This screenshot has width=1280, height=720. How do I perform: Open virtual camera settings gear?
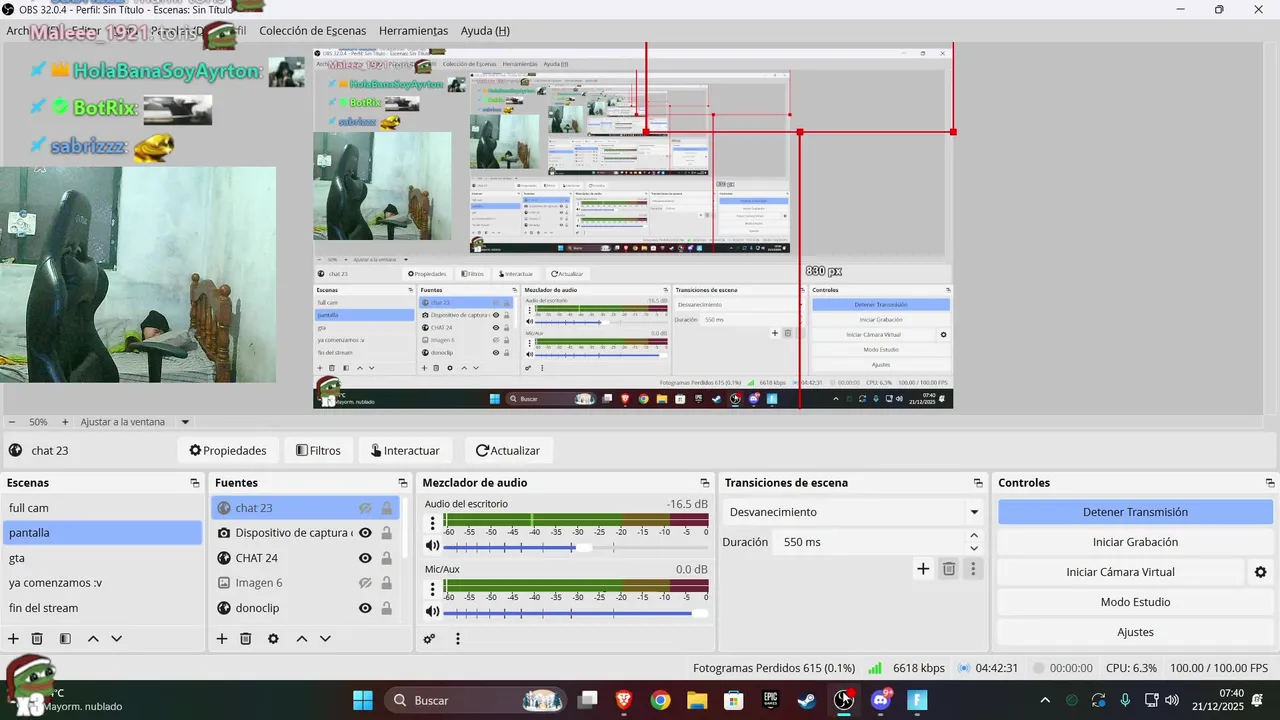point(1260,572)
